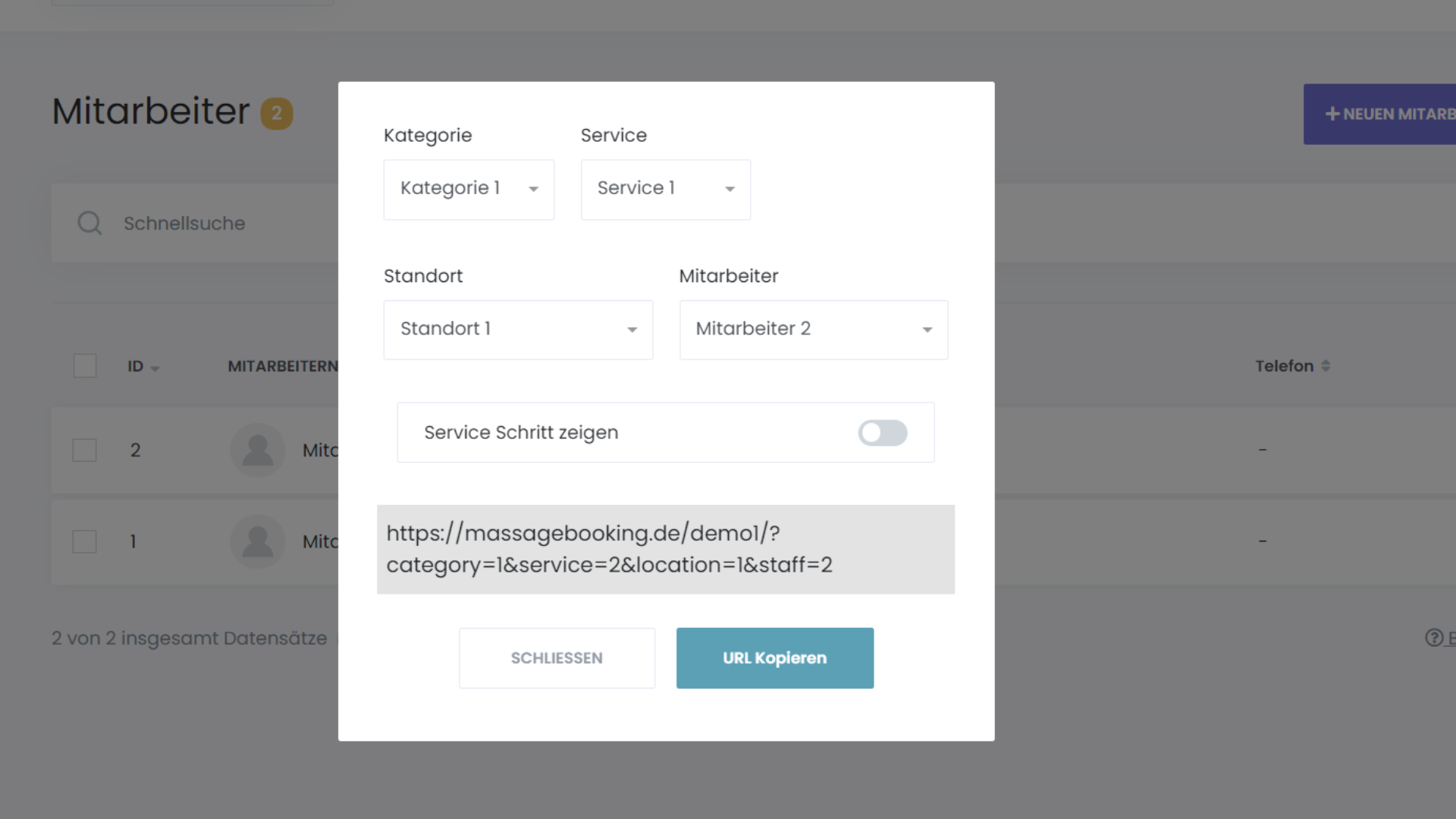
Task: Click the Schliessen button
Action: (x=557, y=658)
